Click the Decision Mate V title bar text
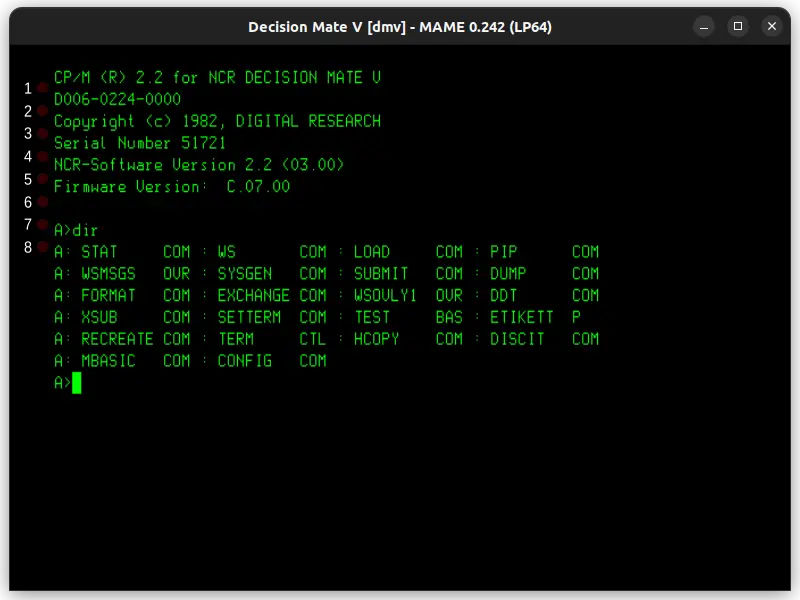Viewport: 800px width, 600px height. click(399, 27)
